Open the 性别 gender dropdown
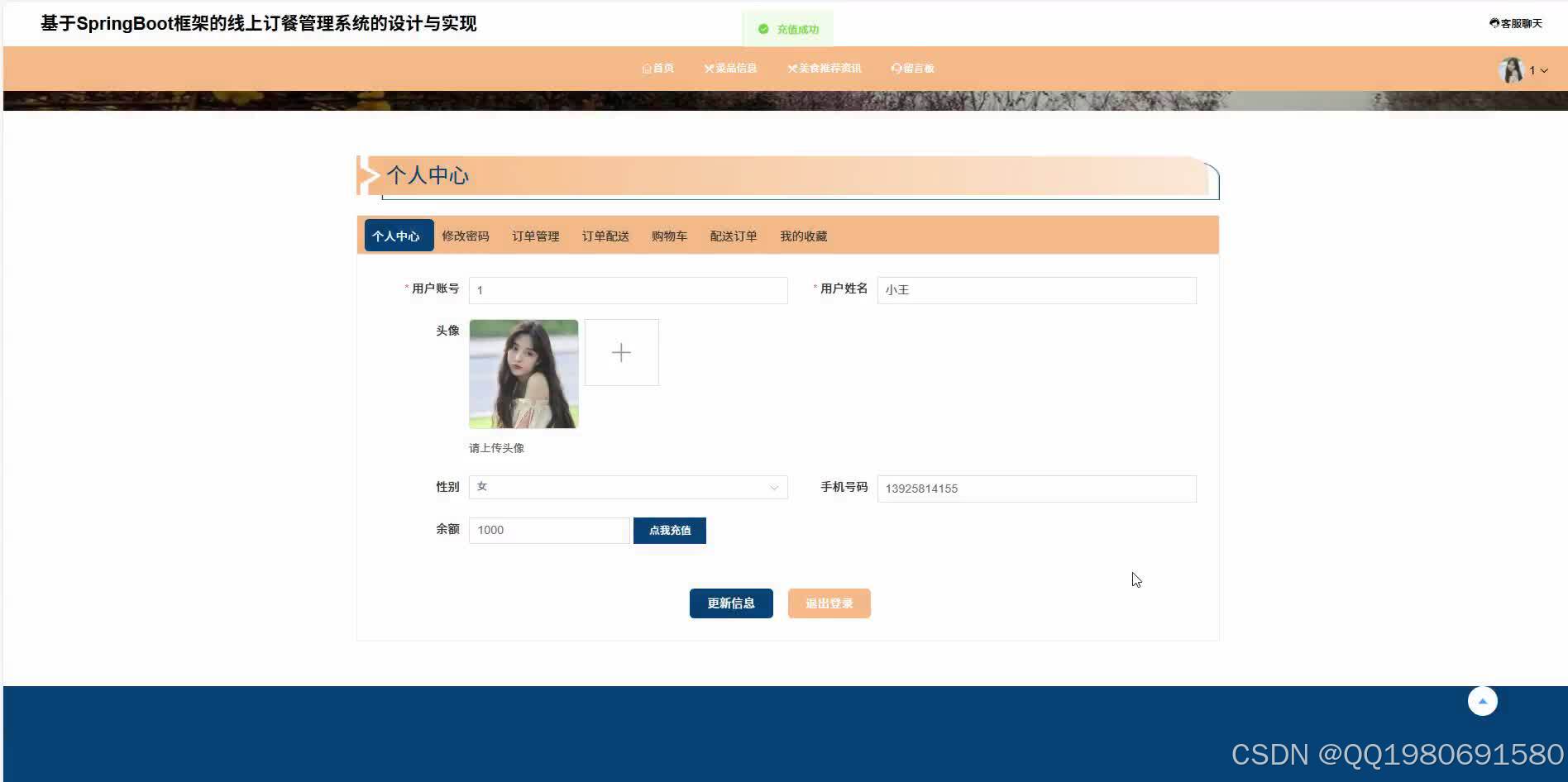The height and width of the screenshot is (782, 1568). tap(629, 487)
